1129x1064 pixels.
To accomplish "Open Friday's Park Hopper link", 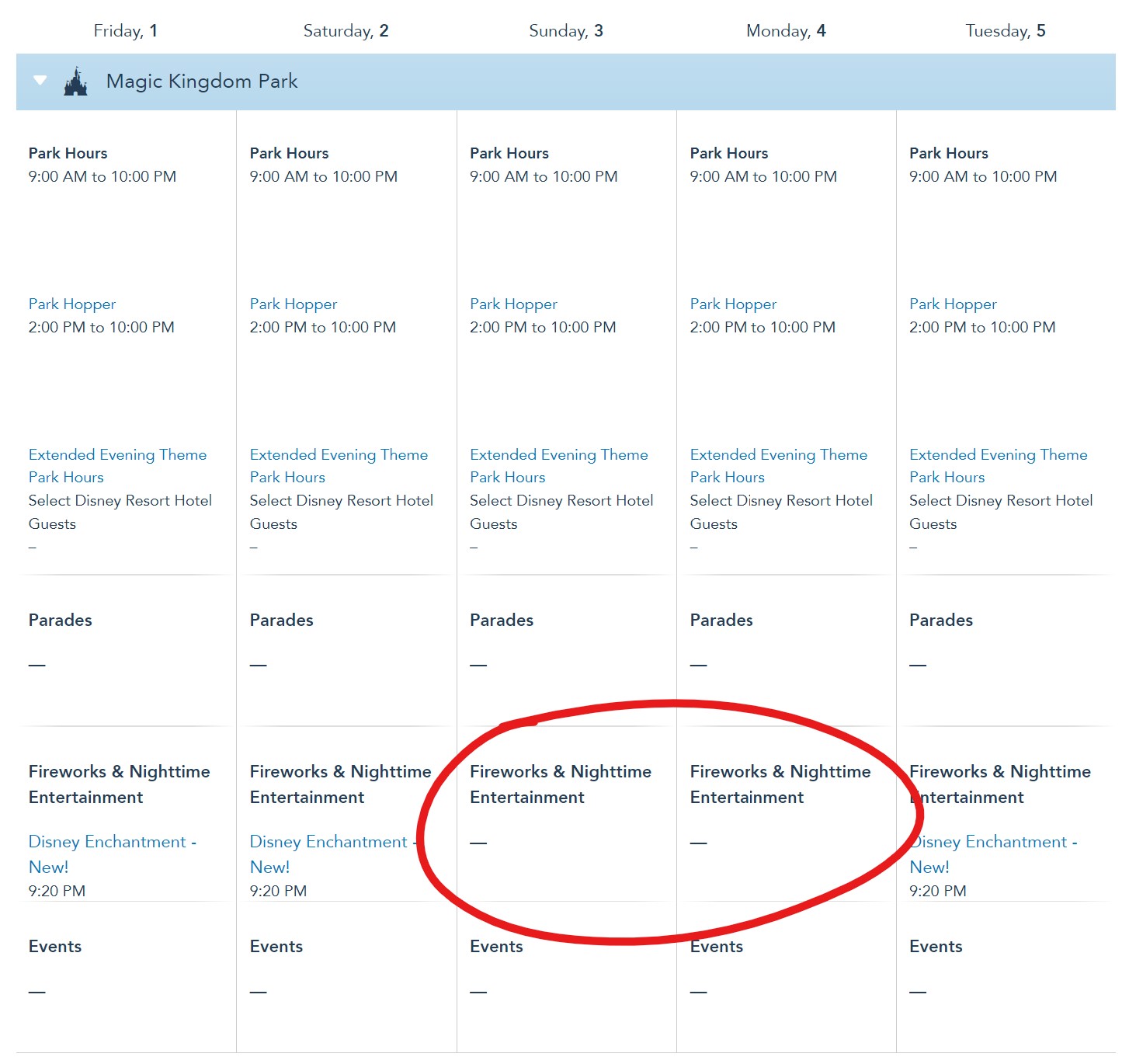I will pos(72,304).
